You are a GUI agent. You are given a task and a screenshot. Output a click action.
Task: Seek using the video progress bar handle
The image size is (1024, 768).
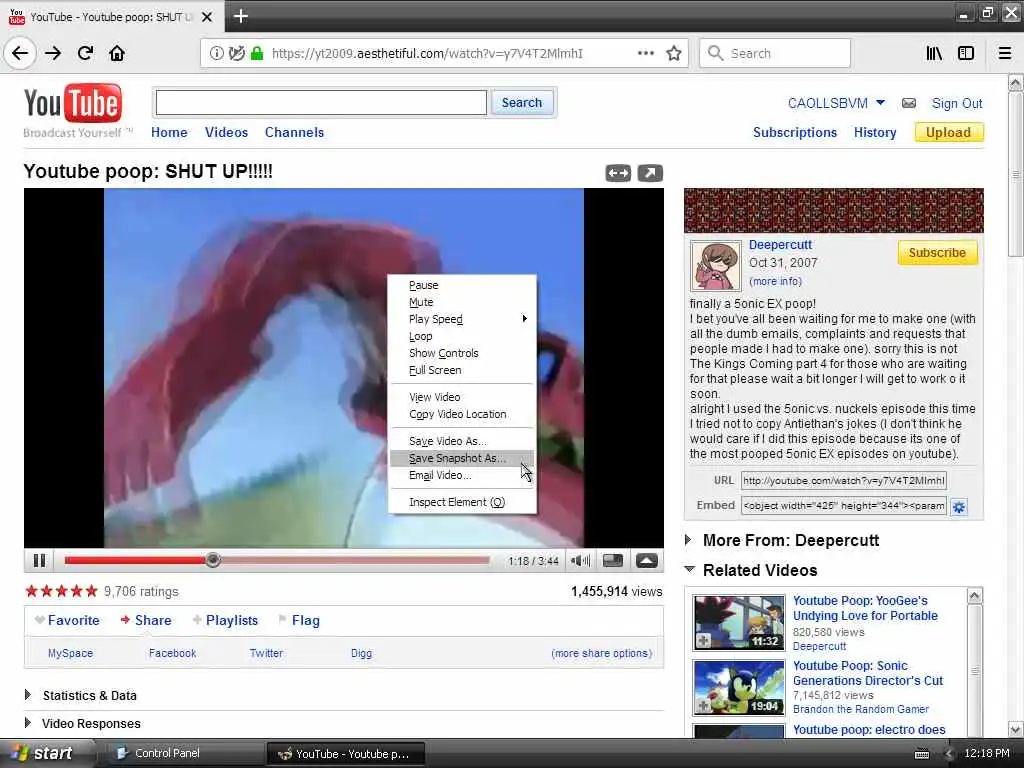[213, 560]
